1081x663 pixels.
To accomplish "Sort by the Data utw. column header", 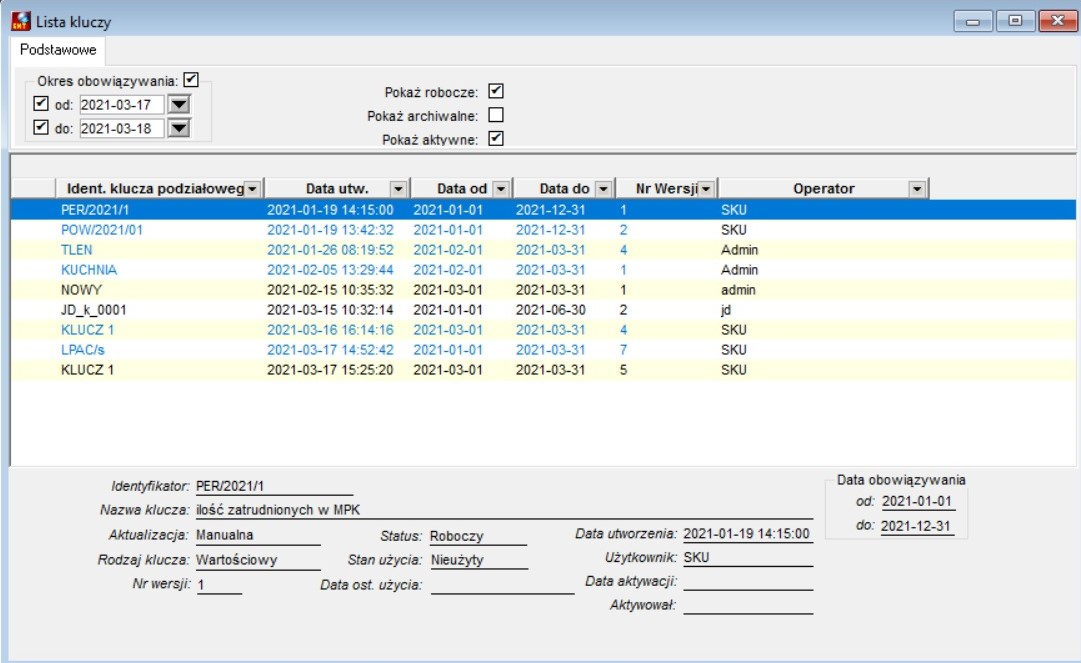I will pyautogui.click(x=337, y=189).
